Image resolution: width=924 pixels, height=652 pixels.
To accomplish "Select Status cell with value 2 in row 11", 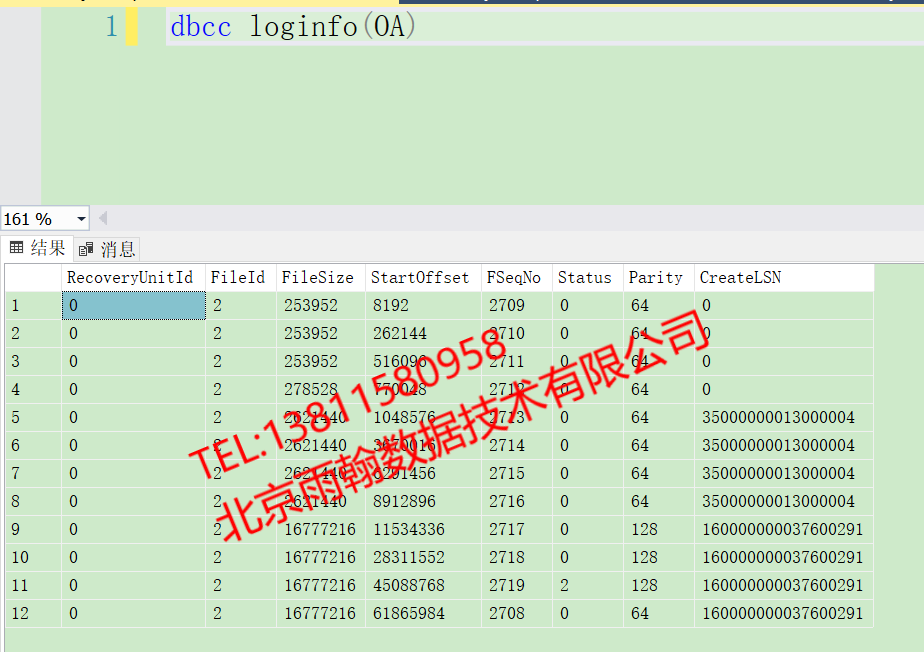I will [588, 585].
